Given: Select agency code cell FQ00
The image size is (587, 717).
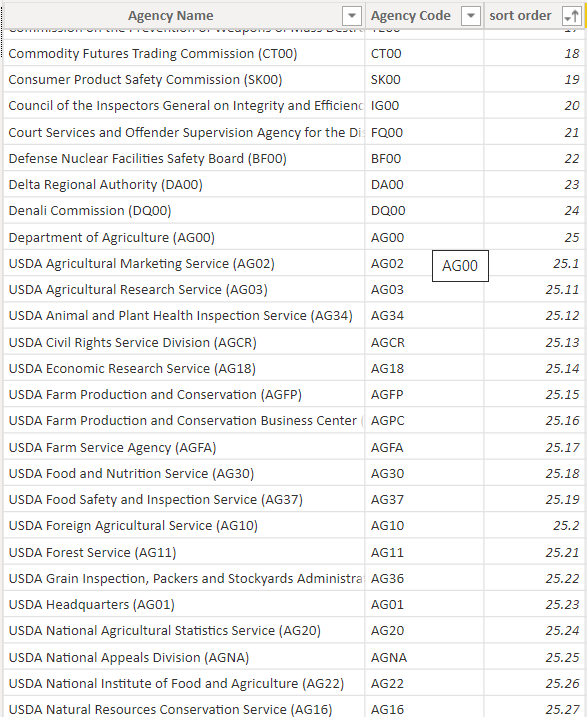Looking at the screenshot, I should (424, 133).
